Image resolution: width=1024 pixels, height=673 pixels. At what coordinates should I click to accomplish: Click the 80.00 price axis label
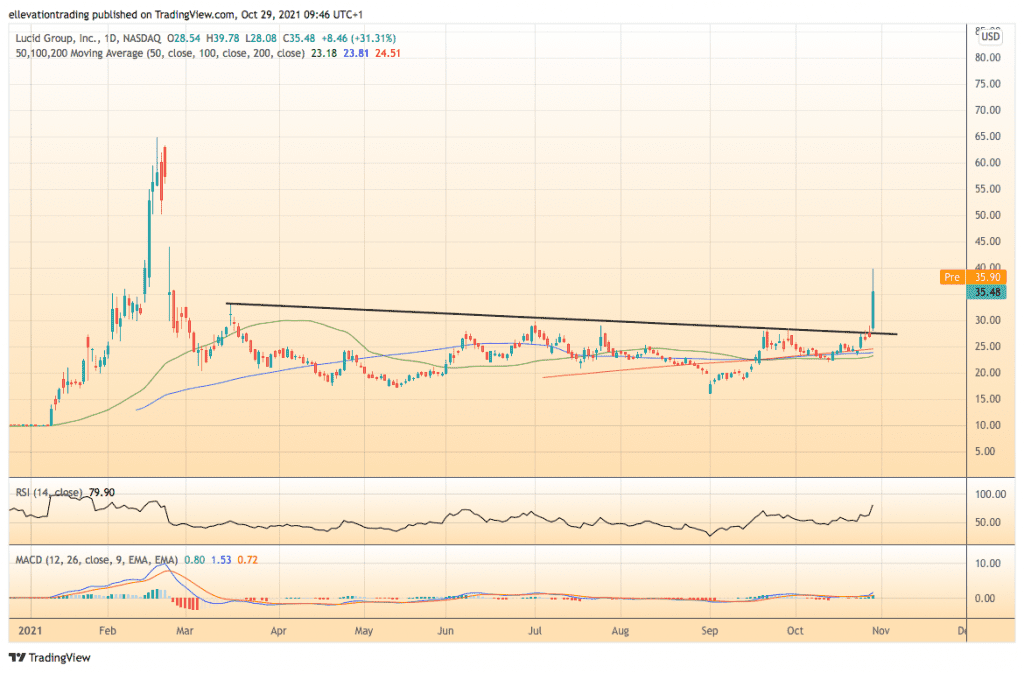[x=987, y=57]
